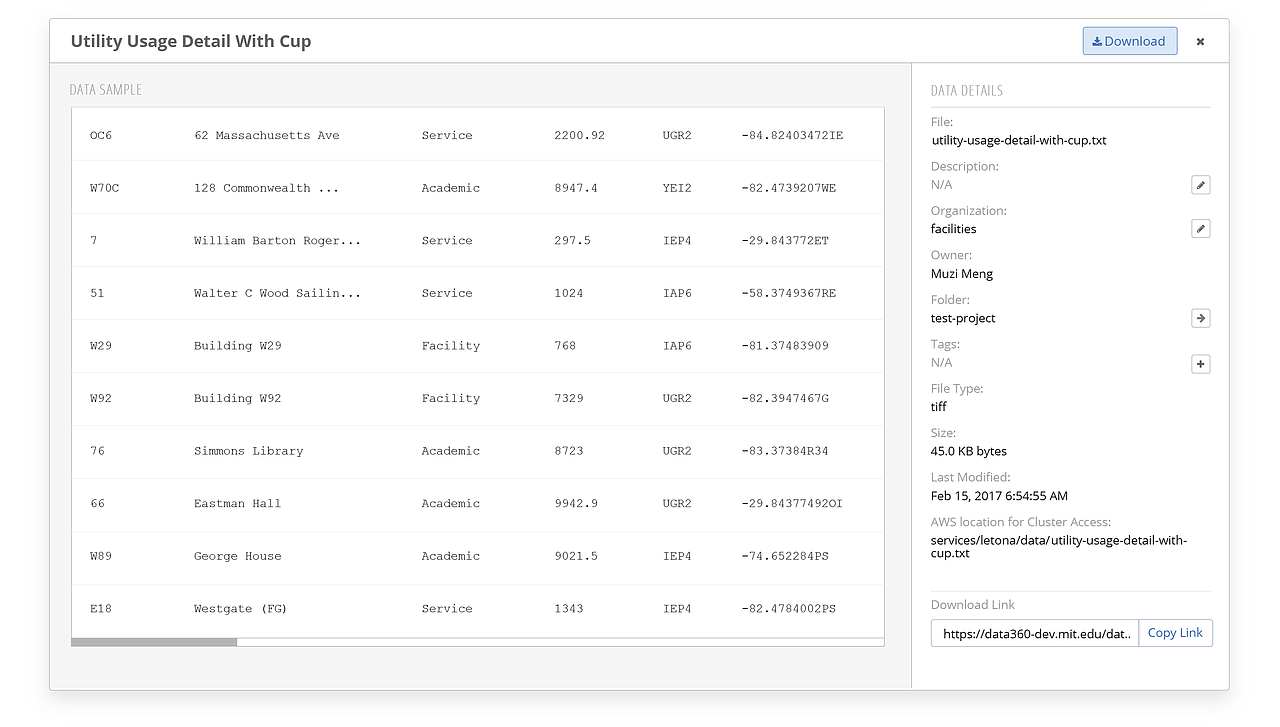
Task: Click 'Westgate (FG)' cell
Action: pos(240,609)
